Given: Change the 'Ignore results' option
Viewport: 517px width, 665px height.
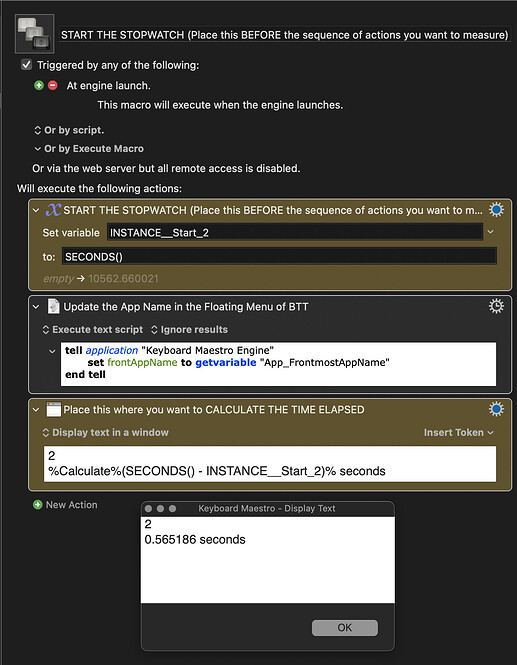Looking at the screenshot, I should pos(190,330).
